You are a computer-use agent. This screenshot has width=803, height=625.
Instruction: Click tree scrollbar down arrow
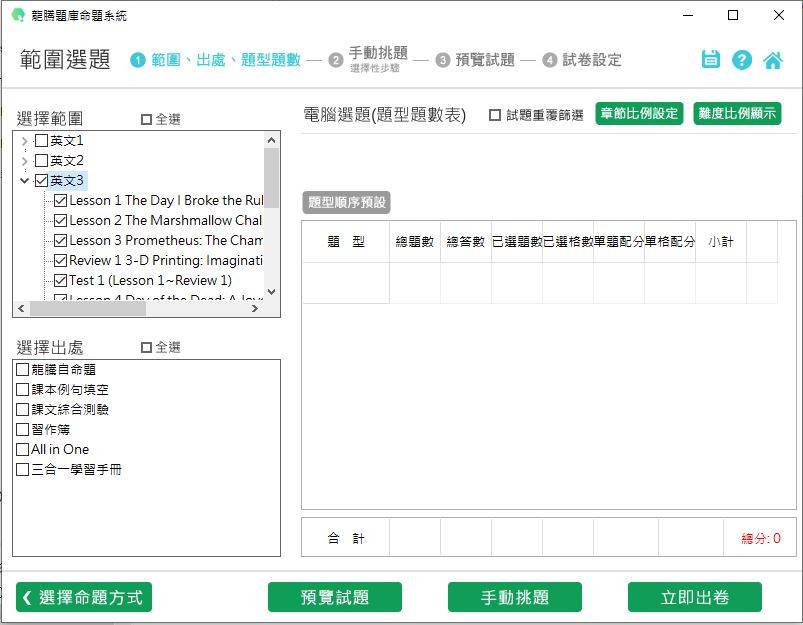pos(271,292)
